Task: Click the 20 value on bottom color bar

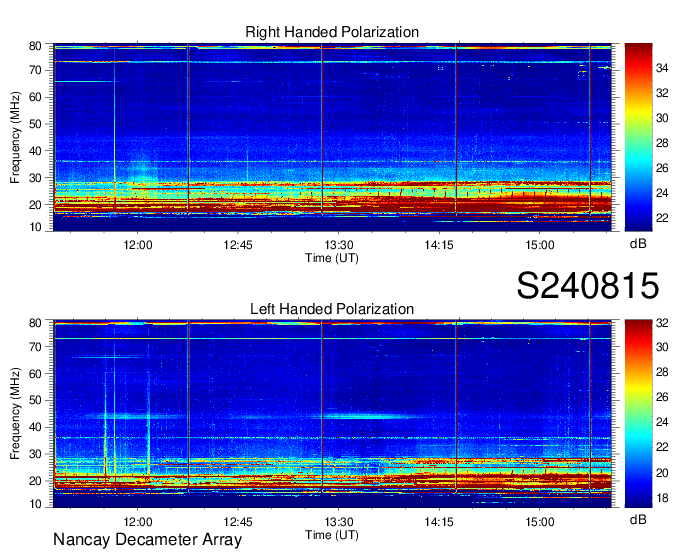Action: 662,473
